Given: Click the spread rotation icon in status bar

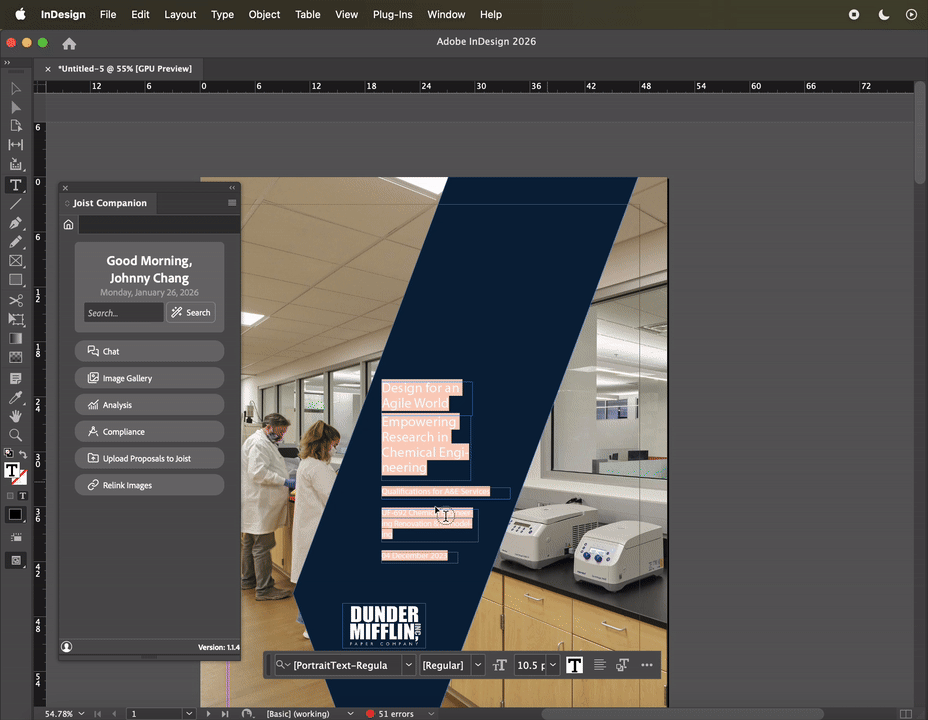Looking at the screenshot, I should [x=247, y=713].
